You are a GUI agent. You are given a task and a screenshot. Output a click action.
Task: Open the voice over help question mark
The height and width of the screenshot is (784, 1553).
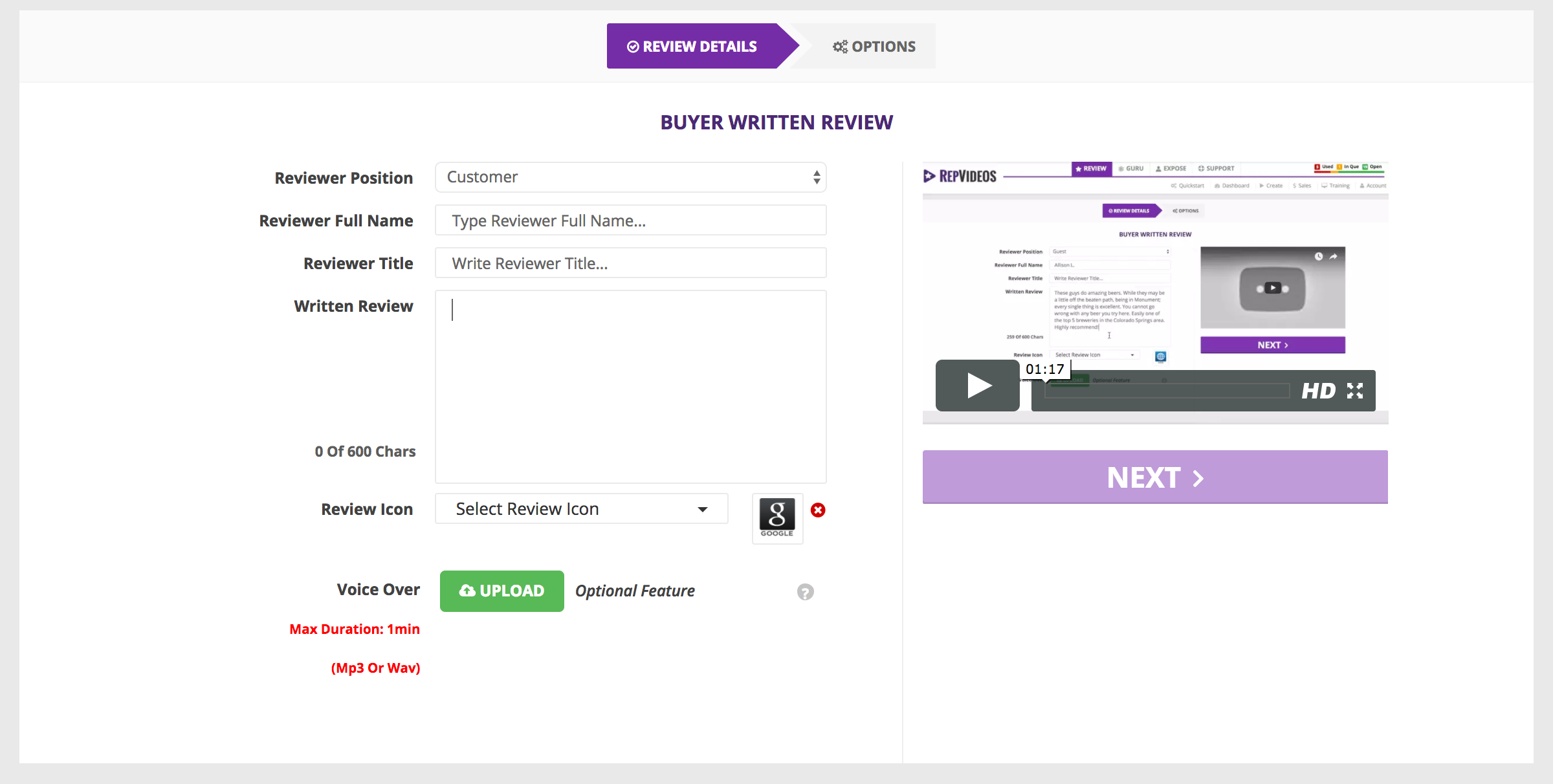point(805,592)
